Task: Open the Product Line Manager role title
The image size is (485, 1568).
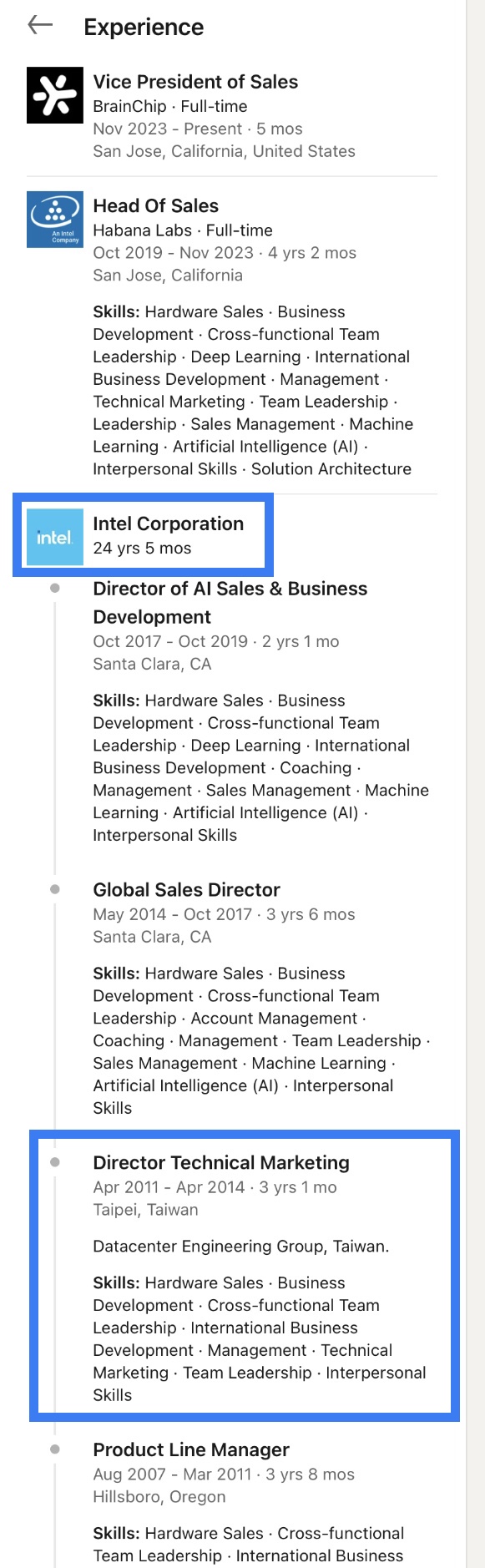Action: pyautogui.click(x=191, y=1450)
